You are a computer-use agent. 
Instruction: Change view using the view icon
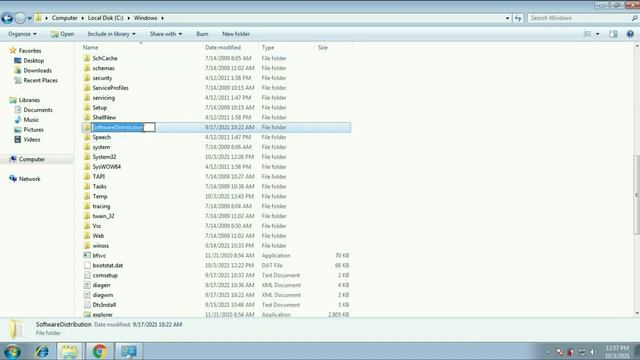[x=587, y=34]
